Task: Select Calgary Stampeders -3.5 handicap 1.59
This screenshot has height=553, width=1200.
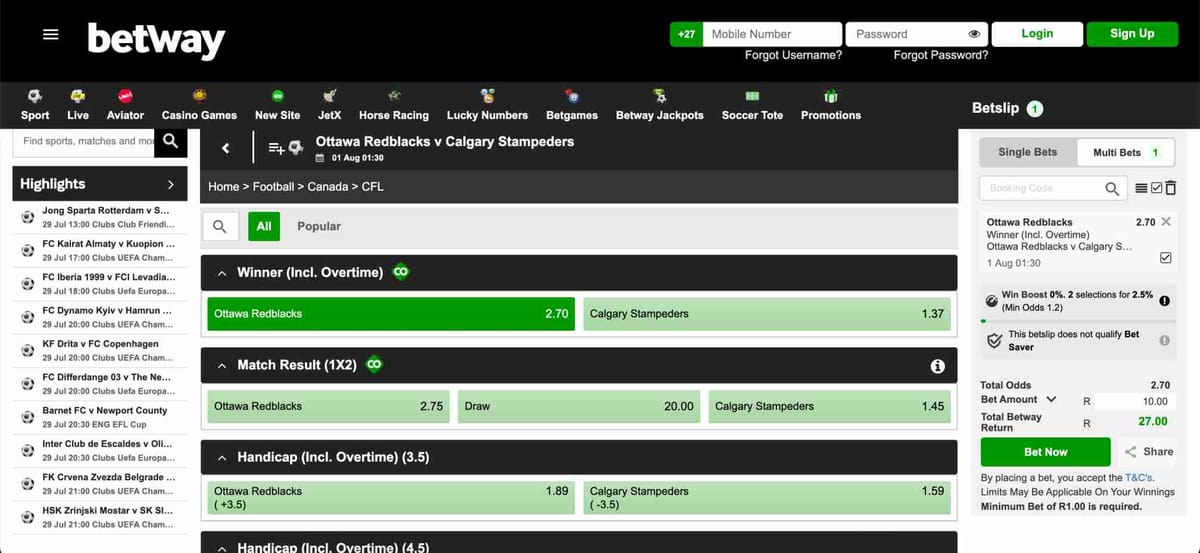Action: tap(767, 498)
